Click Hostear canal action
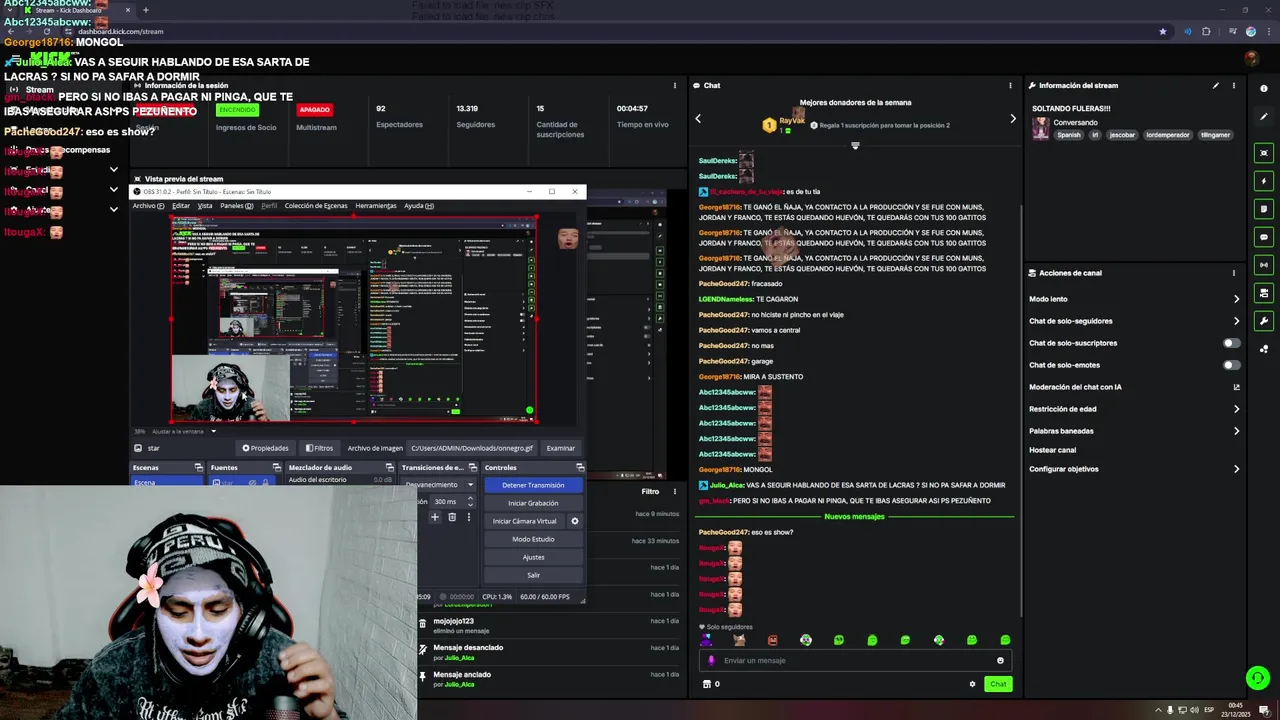1280x720 pixels. (x=1052, y=450)
